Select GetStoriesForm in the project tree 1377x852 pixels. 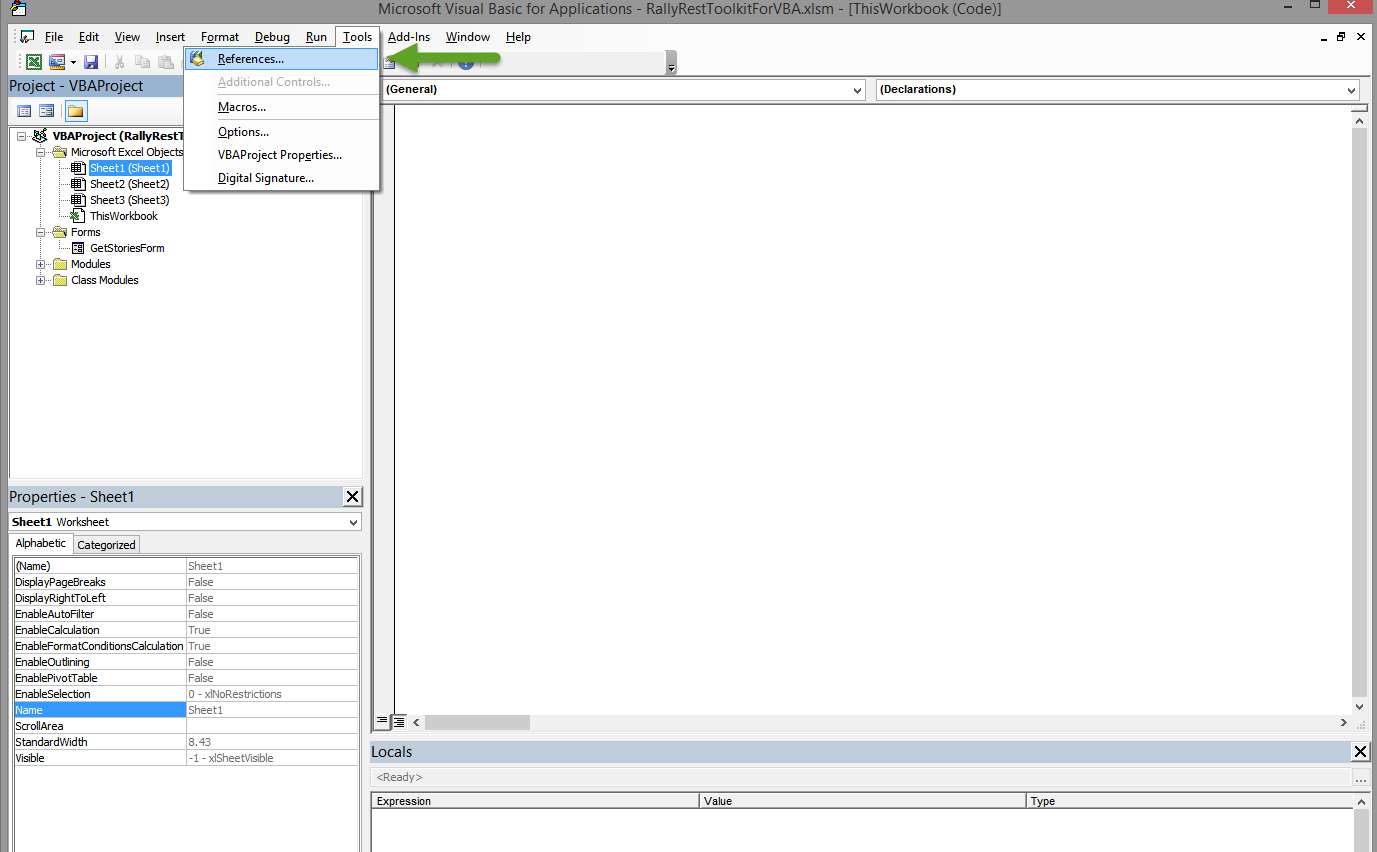pyautogui.click(x=127, y=248)
